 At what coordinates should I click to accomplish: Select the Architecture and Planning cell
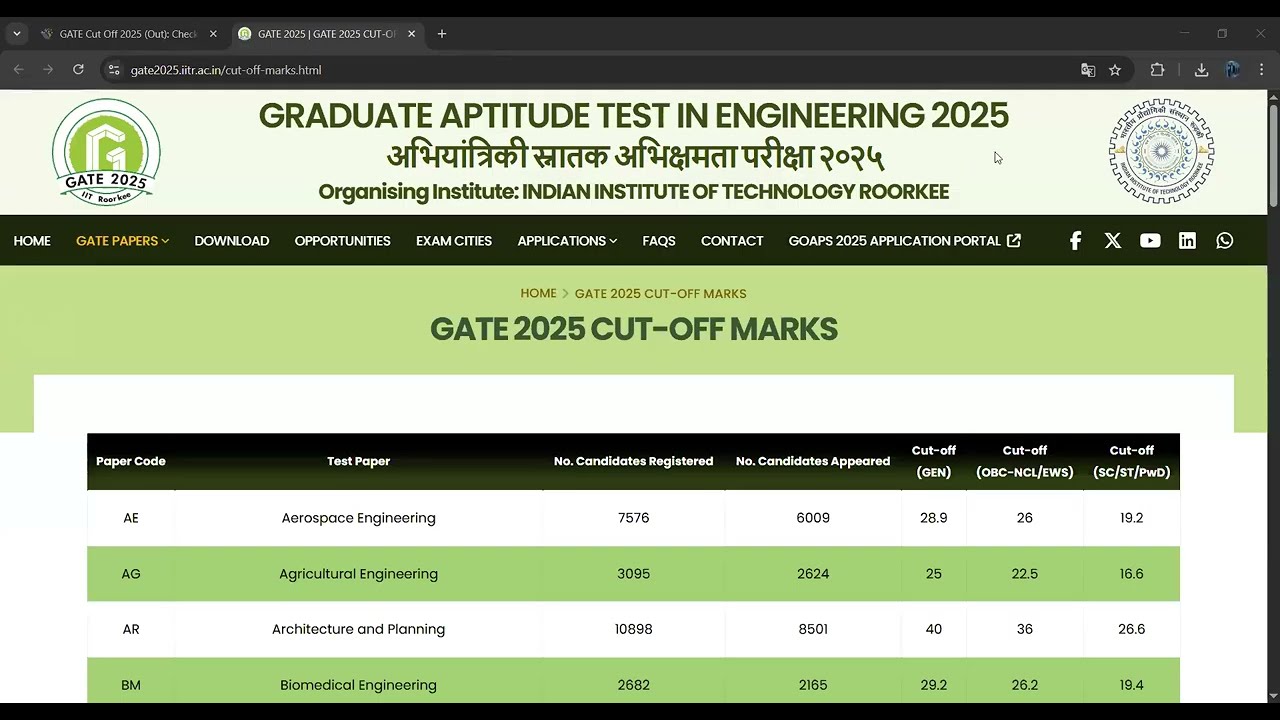(358, 629)
